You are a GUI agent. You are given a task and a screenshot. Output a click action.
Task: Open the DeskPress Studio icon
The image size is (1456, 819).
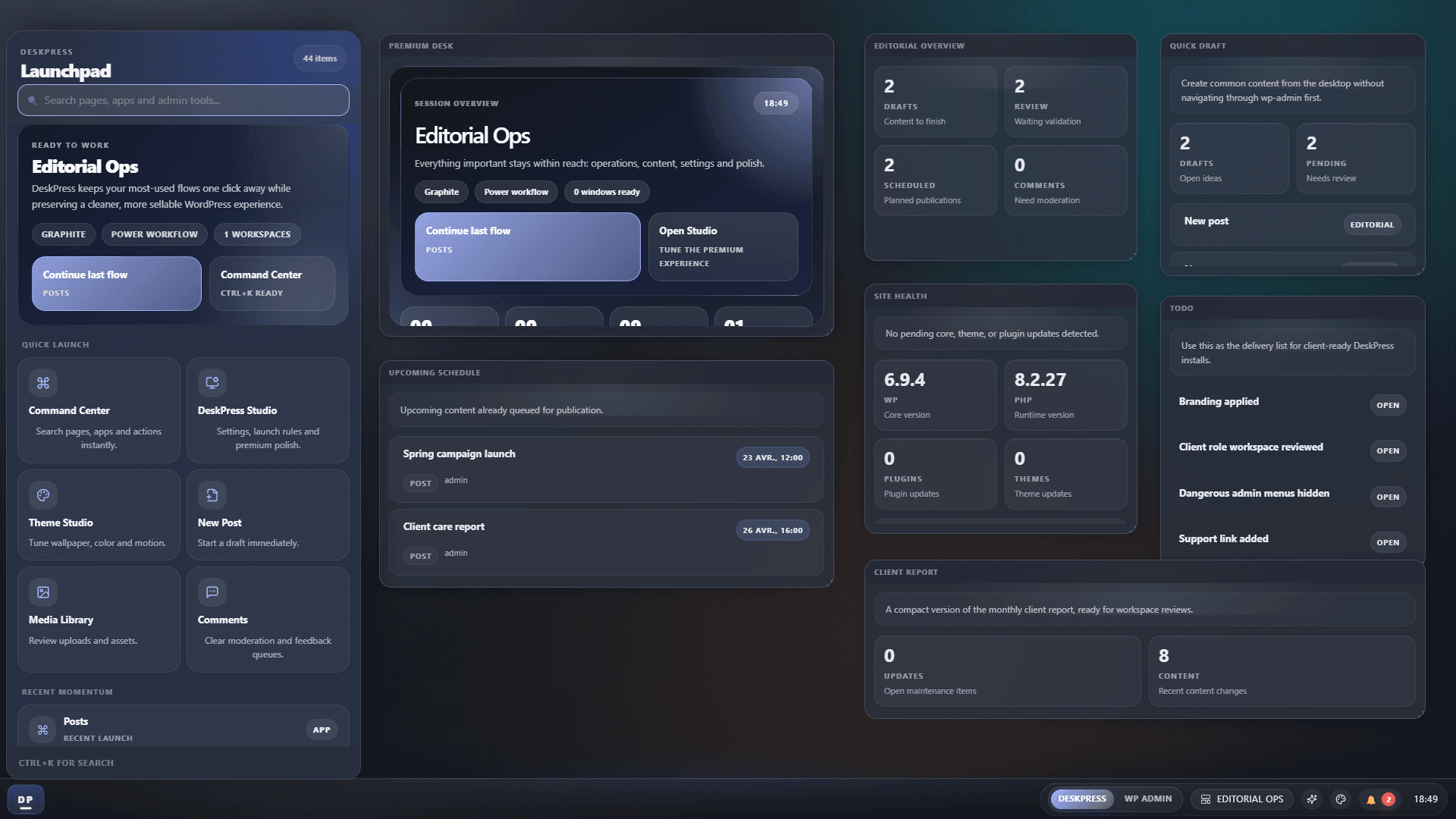pyautogui.click(x=212, y=383)
